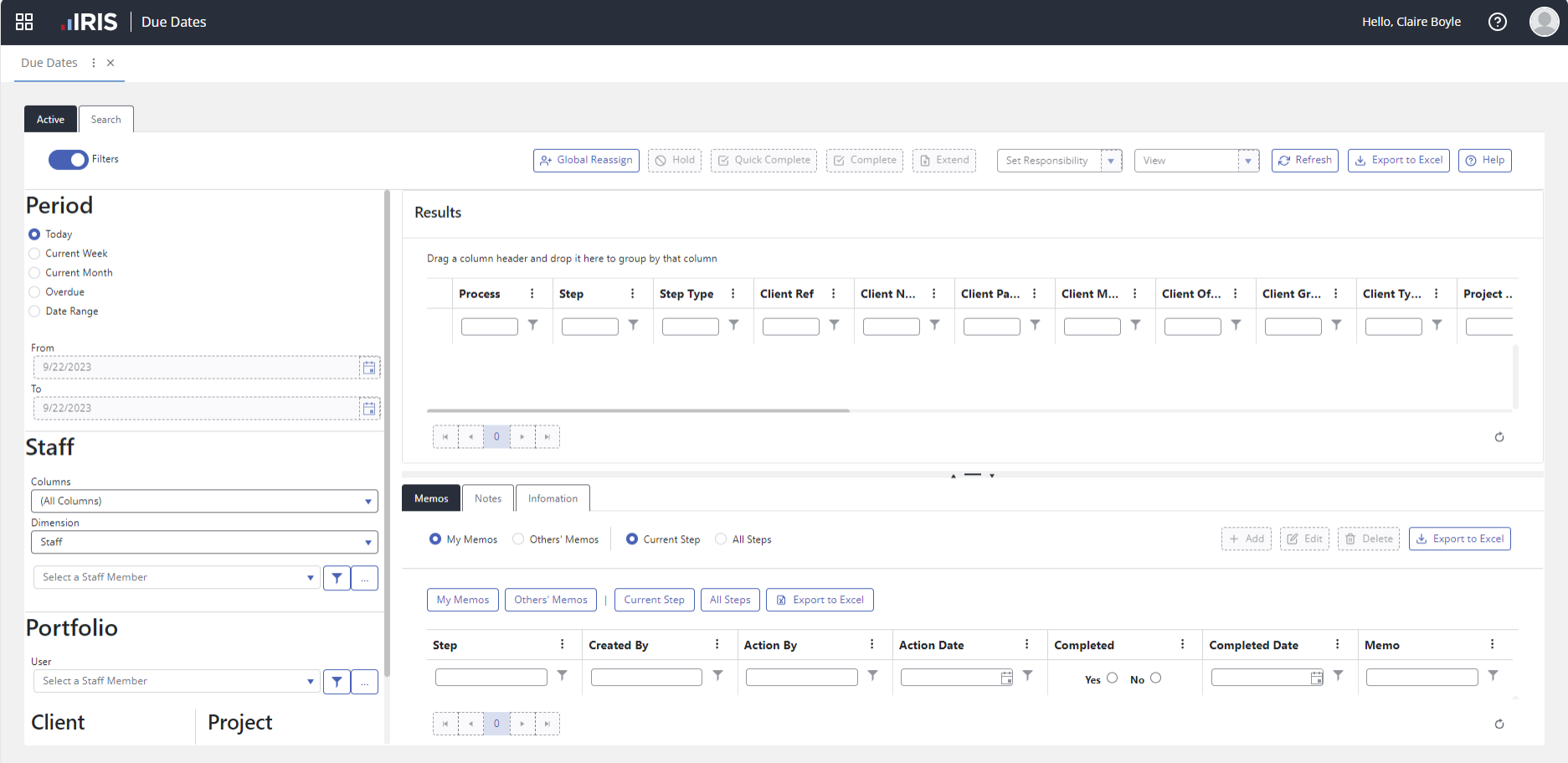Image resolution: width=1568 pixels, height=763 pixels.
Task: Open the Action Date calendar picker in memos
Action: click(x=1006, y=678)
